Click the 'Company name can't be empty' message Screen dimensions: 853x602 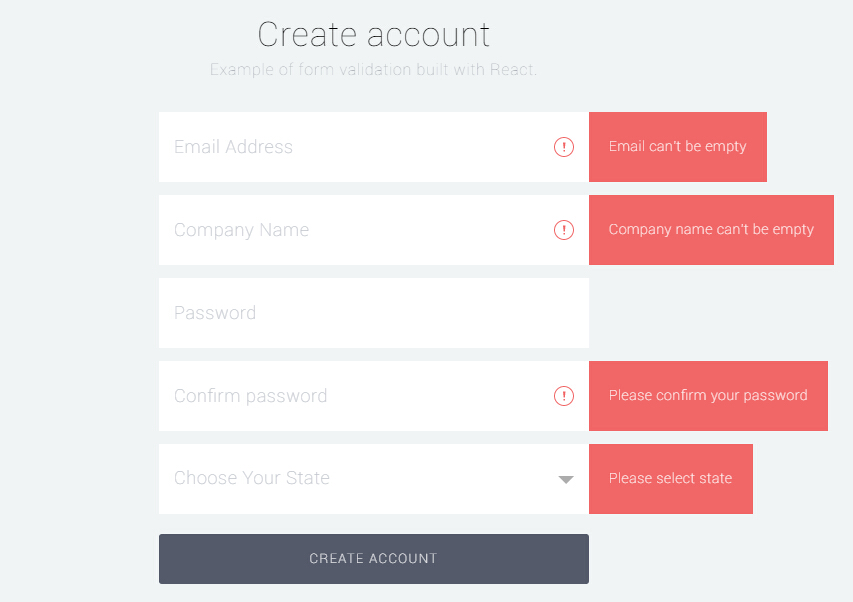click(711, 229)
